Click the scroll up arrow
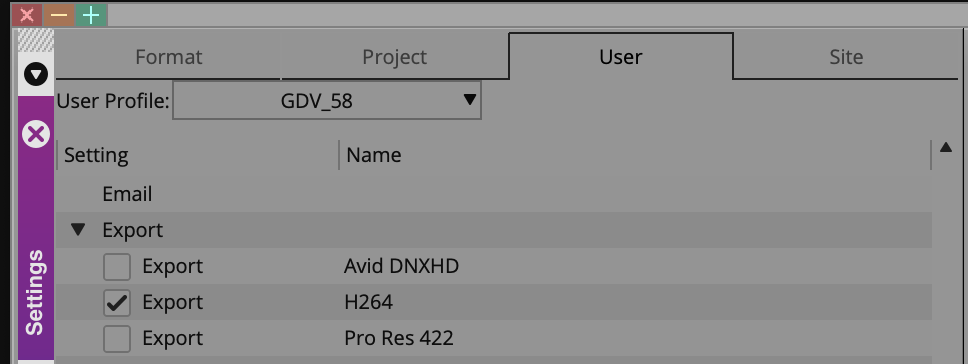This screenshot has height=364, width=968. [x=946, y=147]
